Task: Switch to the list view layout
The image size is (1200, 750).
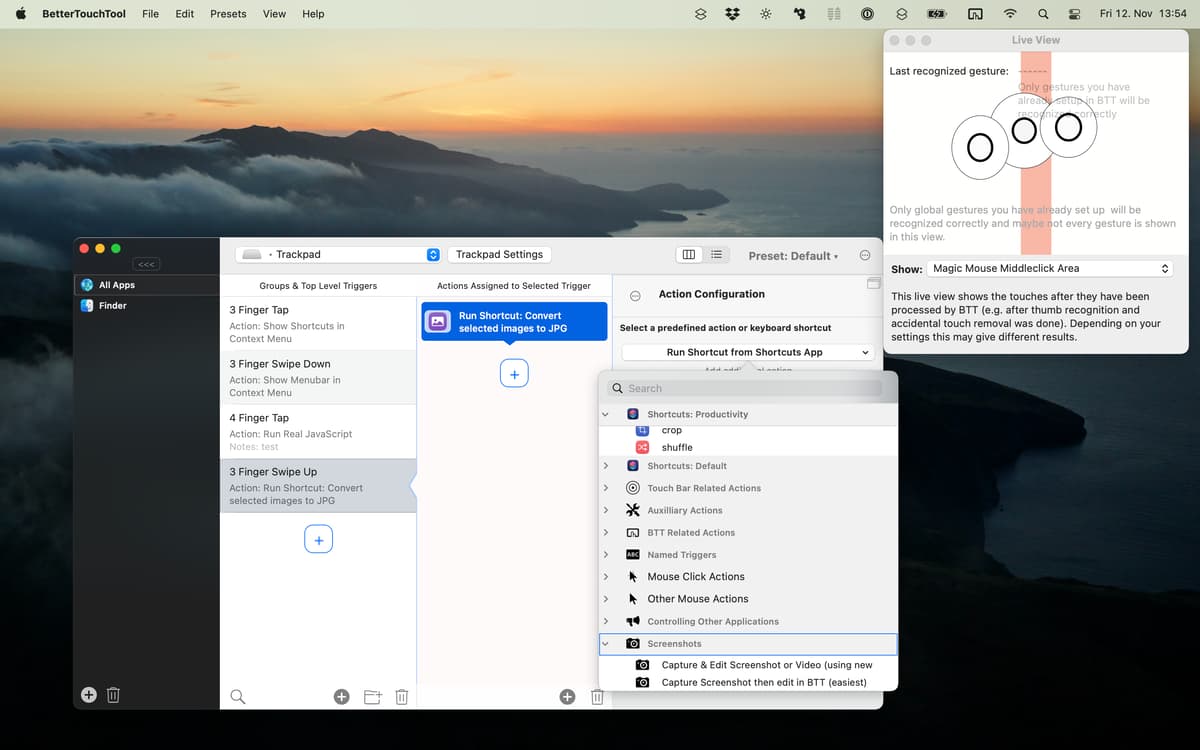Action: pos(717,255)
